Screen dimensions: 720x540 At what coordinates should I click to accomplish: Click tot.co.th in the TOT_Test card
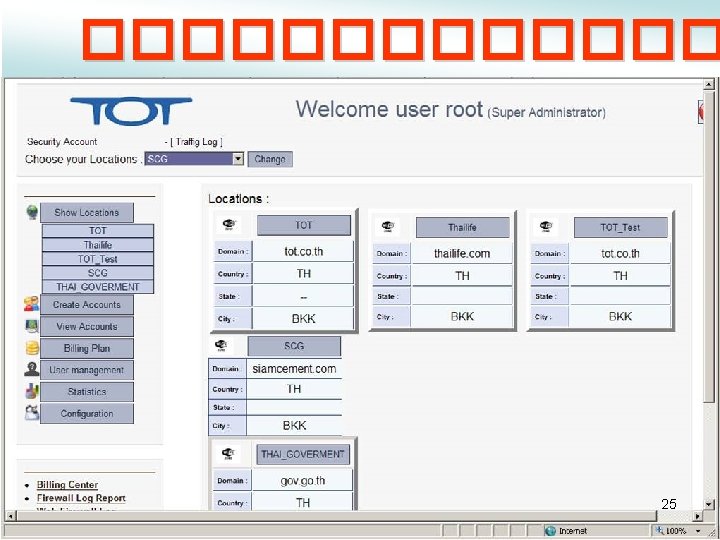620,253
